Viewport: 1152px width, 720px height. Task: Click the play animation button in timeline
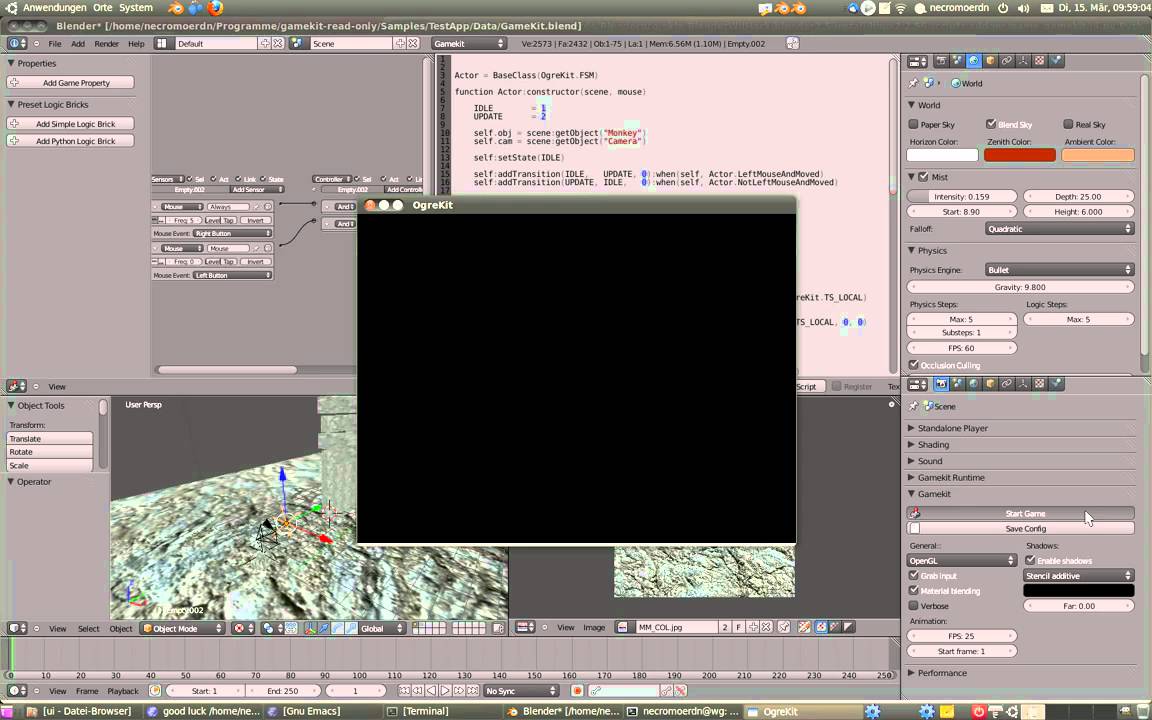pyautogui.click(x=445, y=691)
